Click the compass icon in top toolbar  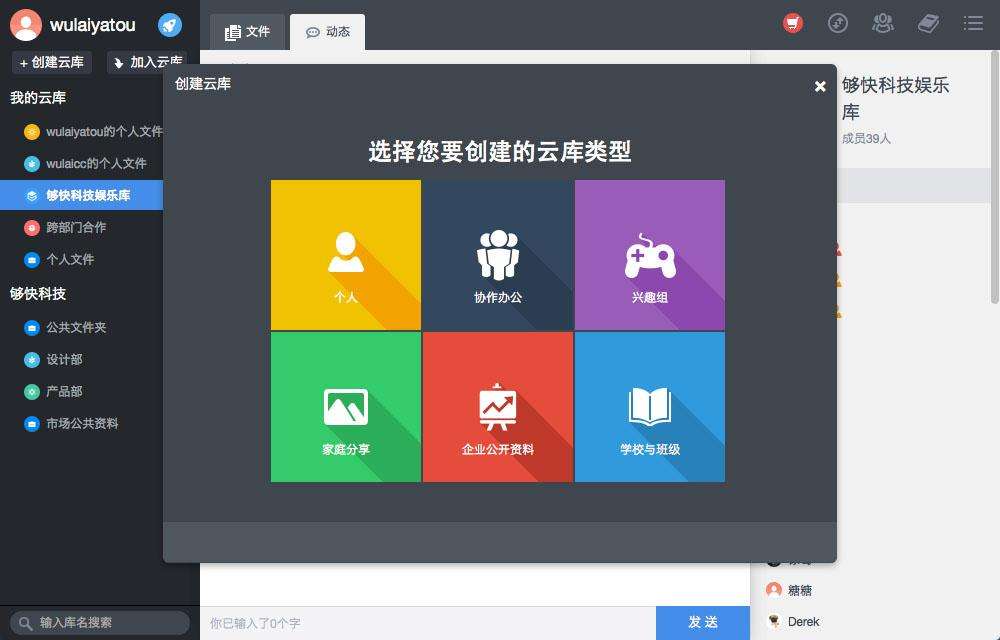[x=838, y=23]
